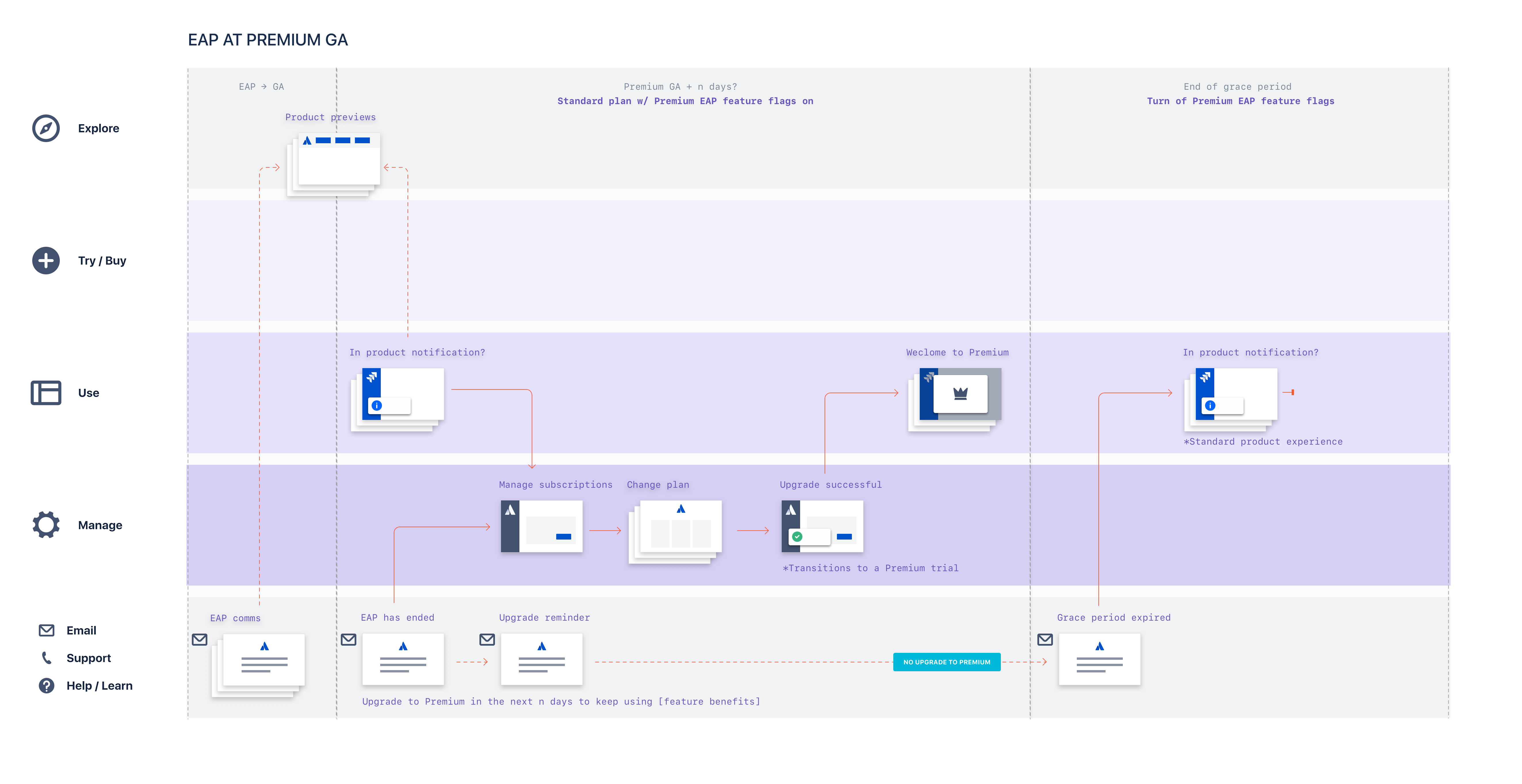This screenshot has width=1522, height=784.
Task: Click the crown icon in Welcome to Premium
Action: click(960, 393)
